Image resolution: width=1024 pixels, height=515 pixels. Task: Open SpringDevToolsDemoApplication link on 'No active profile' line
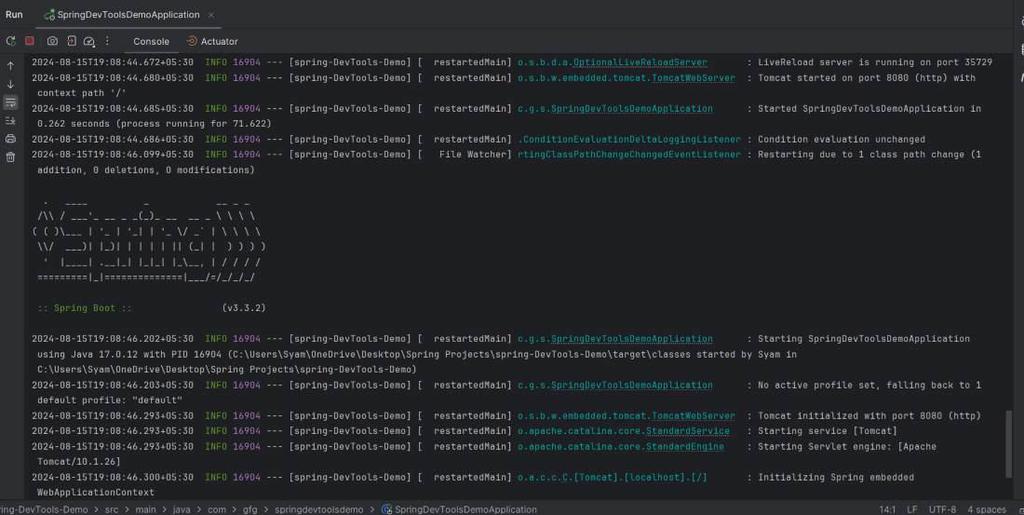[x=632, y=385]
